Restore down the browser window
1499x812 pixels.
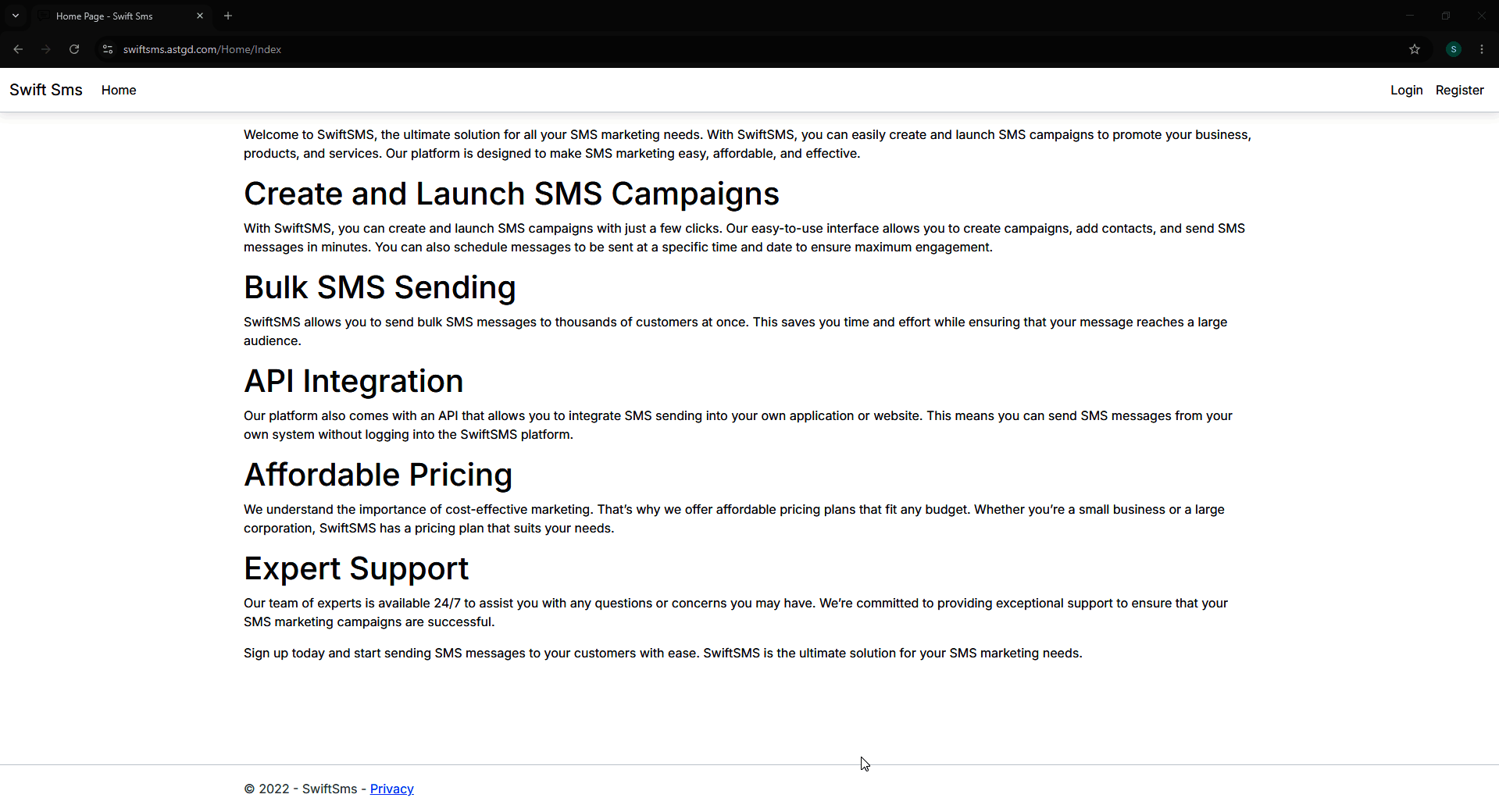coord(1446,16)
